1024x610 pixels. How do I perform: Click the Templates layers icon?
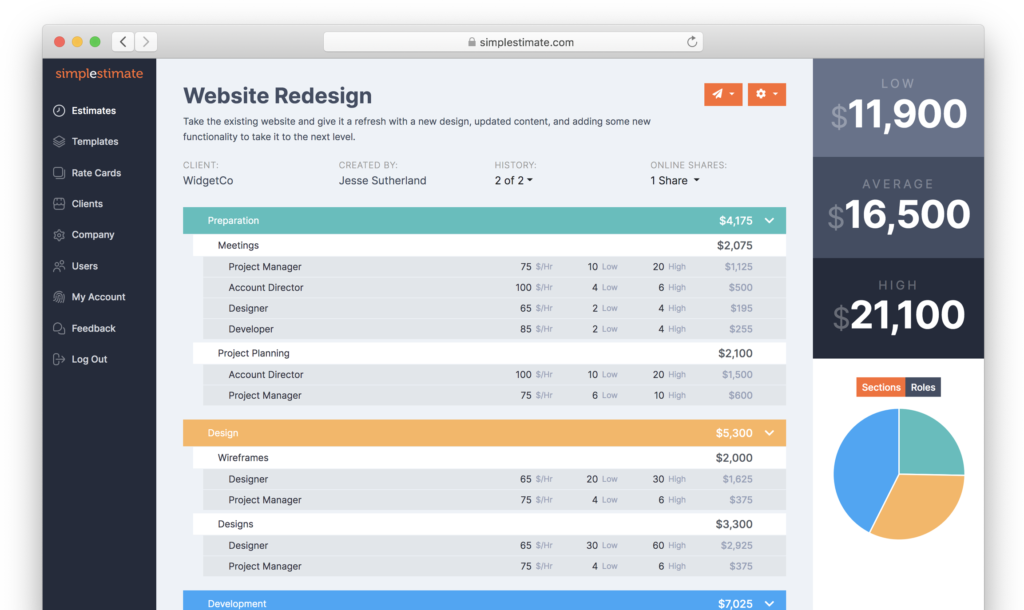tap(59, 142)
